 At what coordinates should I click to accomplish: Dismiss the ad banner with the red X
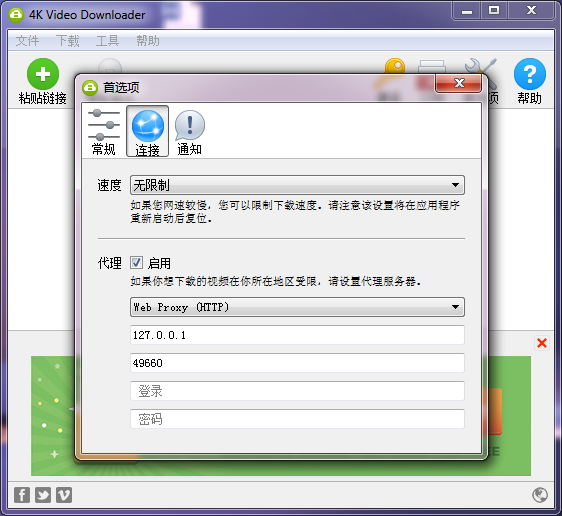click(542, 343)
